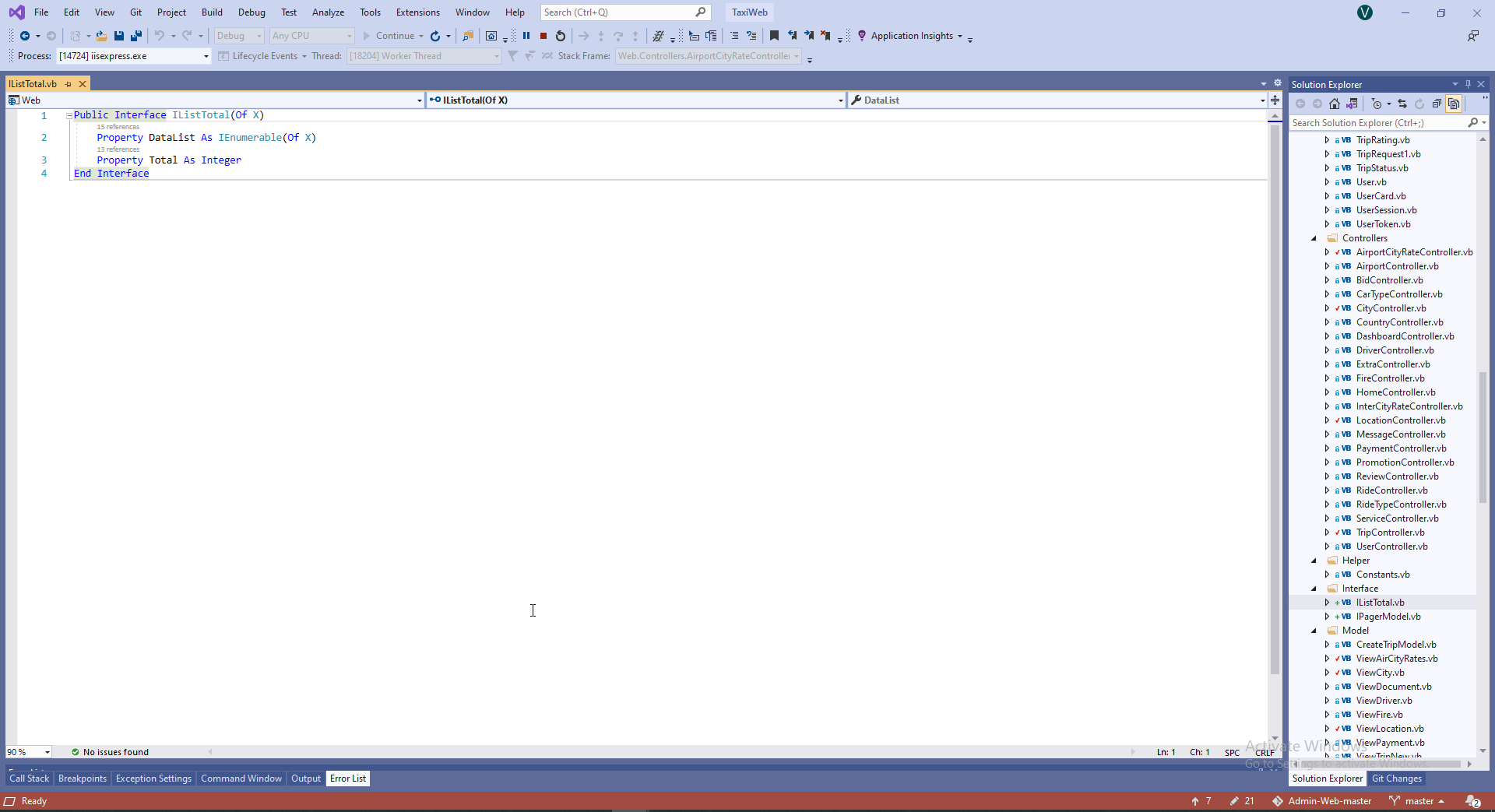Stop debugging with the red square
Screen dimensions: 1495x812
(x=543, y=36)
